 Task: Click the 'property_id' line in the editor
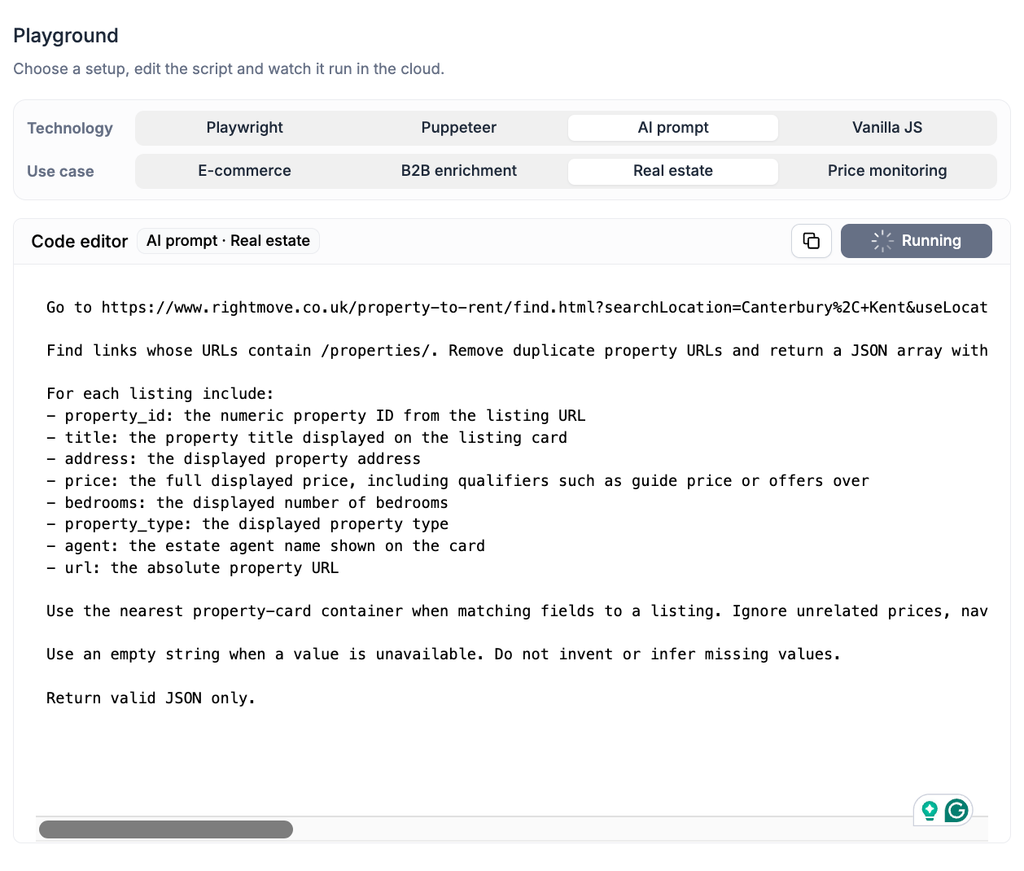point(315,416)
